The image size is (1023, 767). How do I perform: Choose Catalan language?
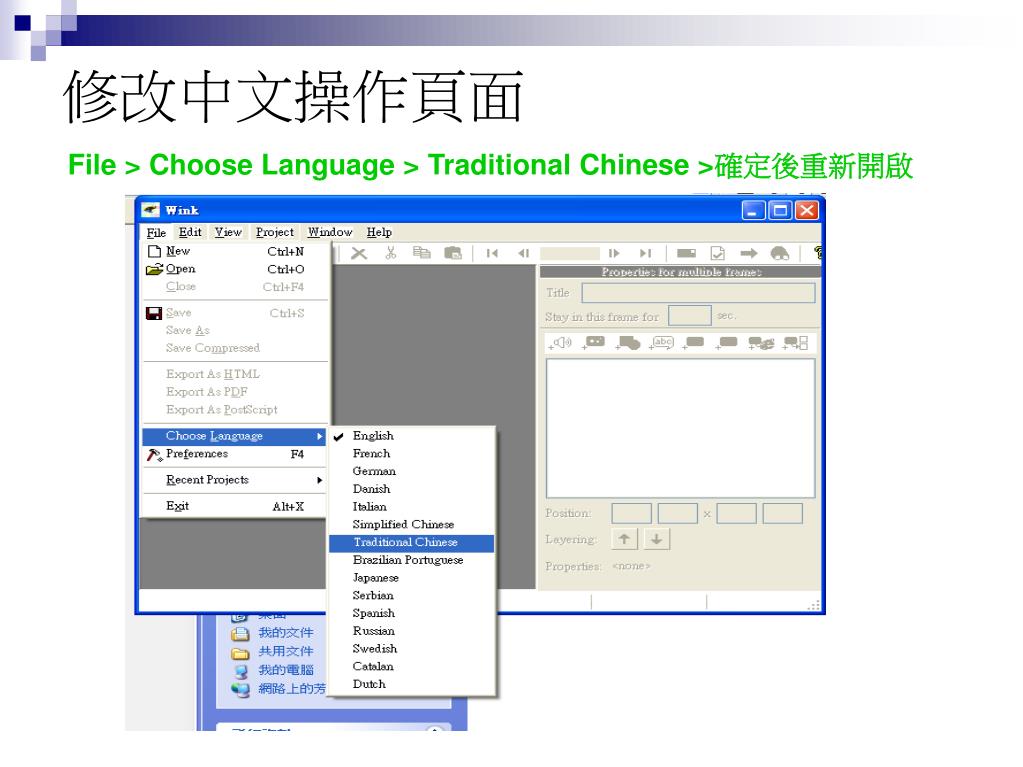point(412,667)
